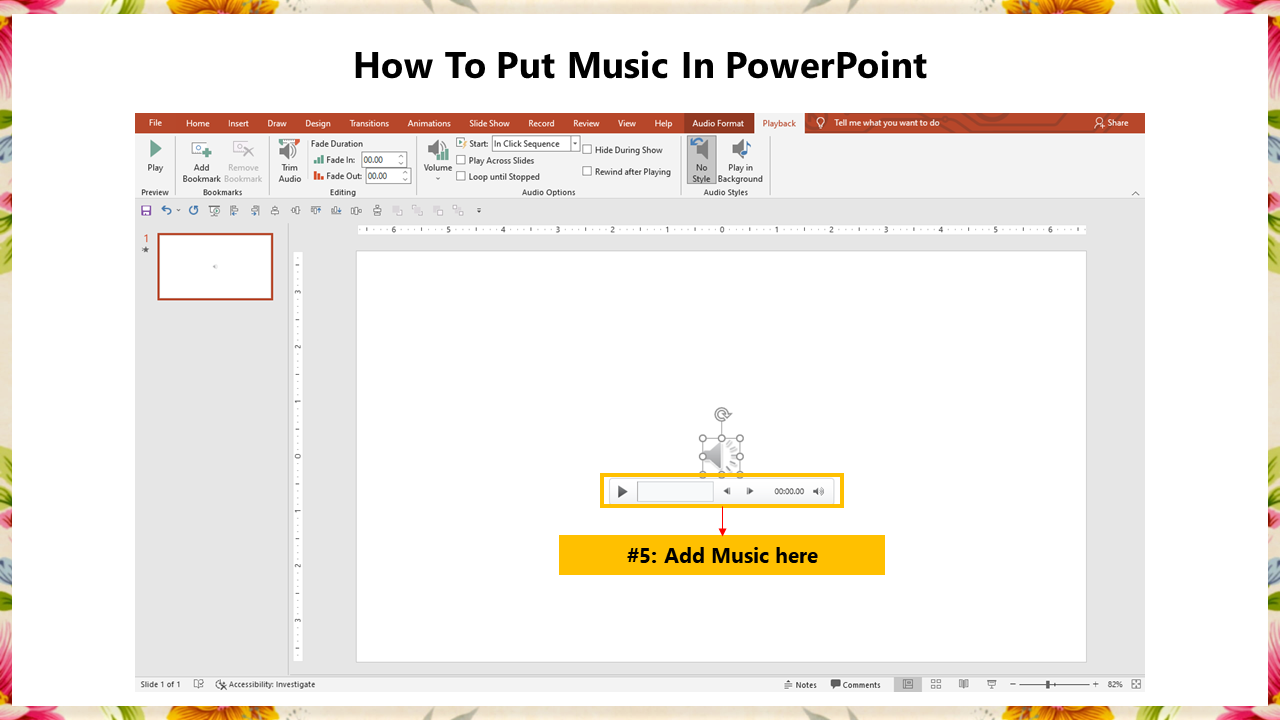Screen dimensions: 1280x720
Task: Switch to the Audio Format tab
Action: pyautogui.click(x=718, y=123)
